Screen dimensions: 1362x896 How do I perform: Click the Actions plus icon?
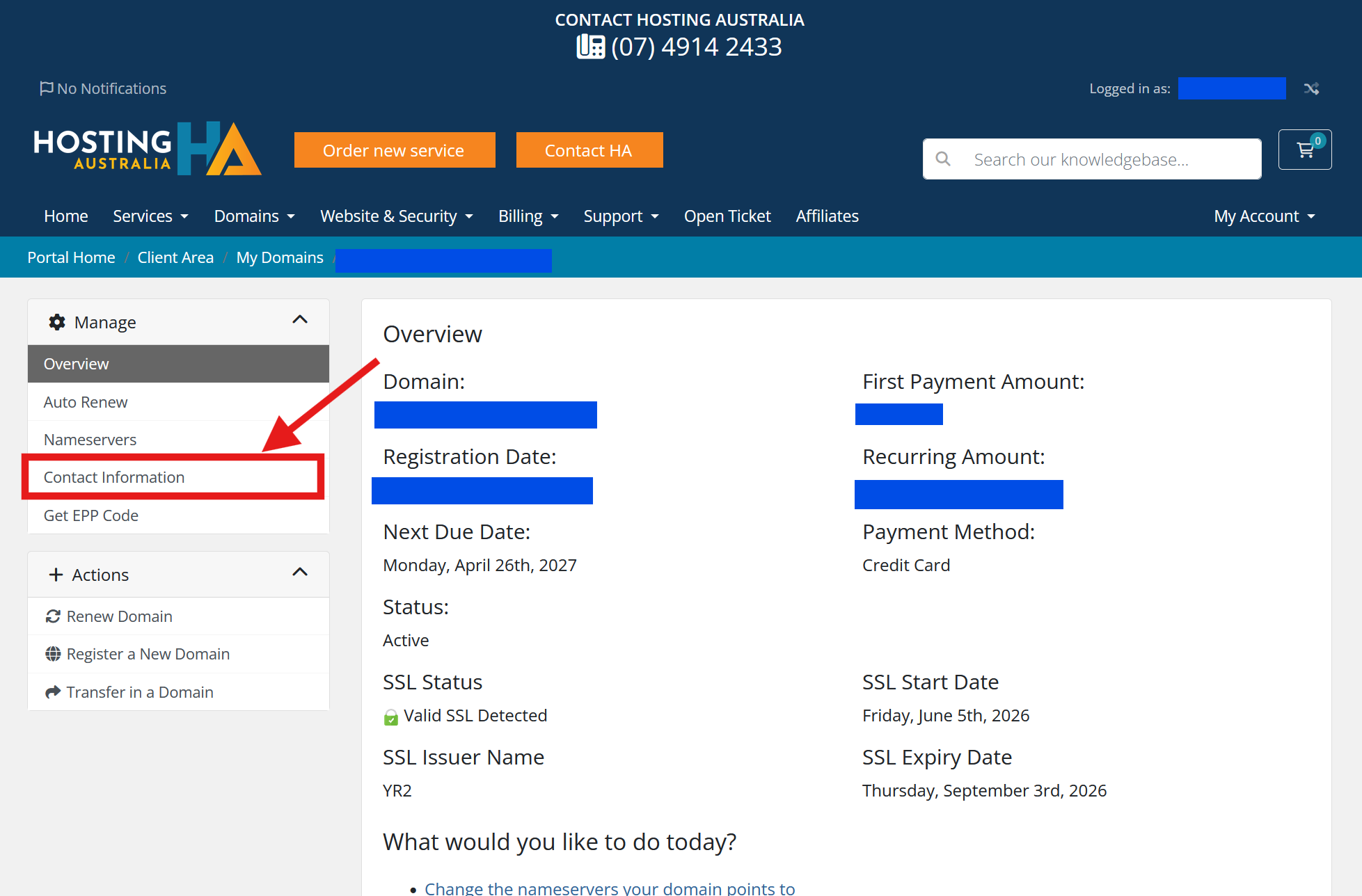click(56, 575)
